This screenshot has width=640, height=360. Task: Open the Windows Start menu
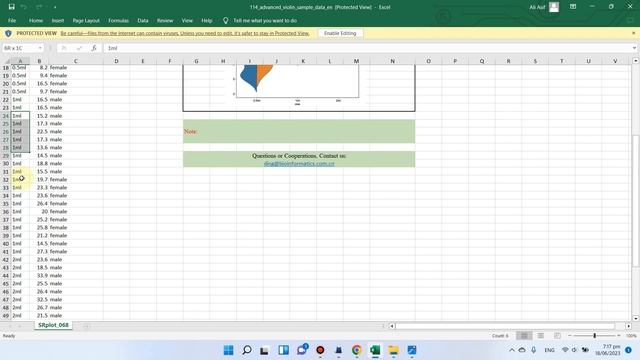click(x=229, y=350)
